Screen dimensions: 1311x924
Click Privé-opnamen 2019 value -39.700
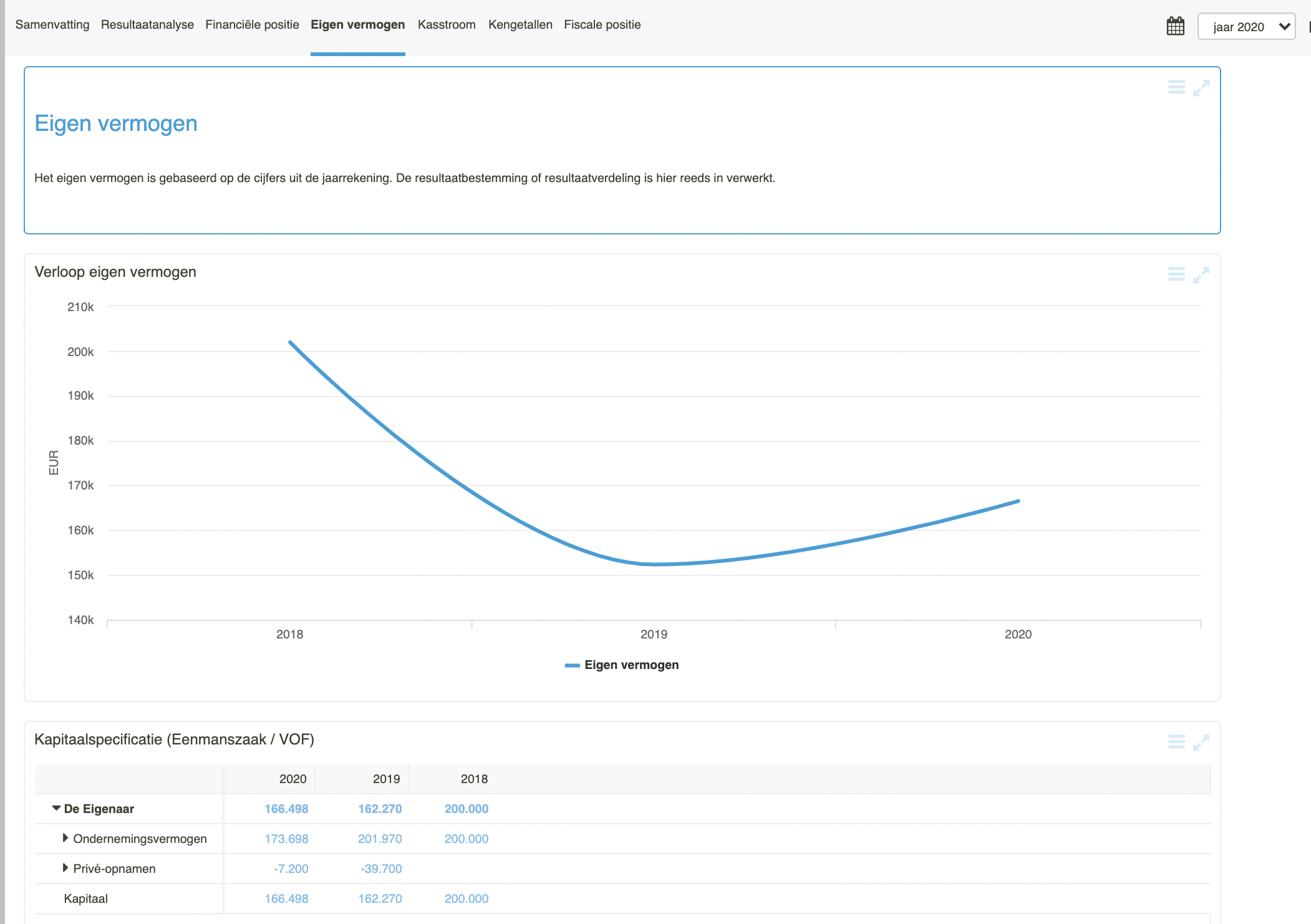(381, 869)
